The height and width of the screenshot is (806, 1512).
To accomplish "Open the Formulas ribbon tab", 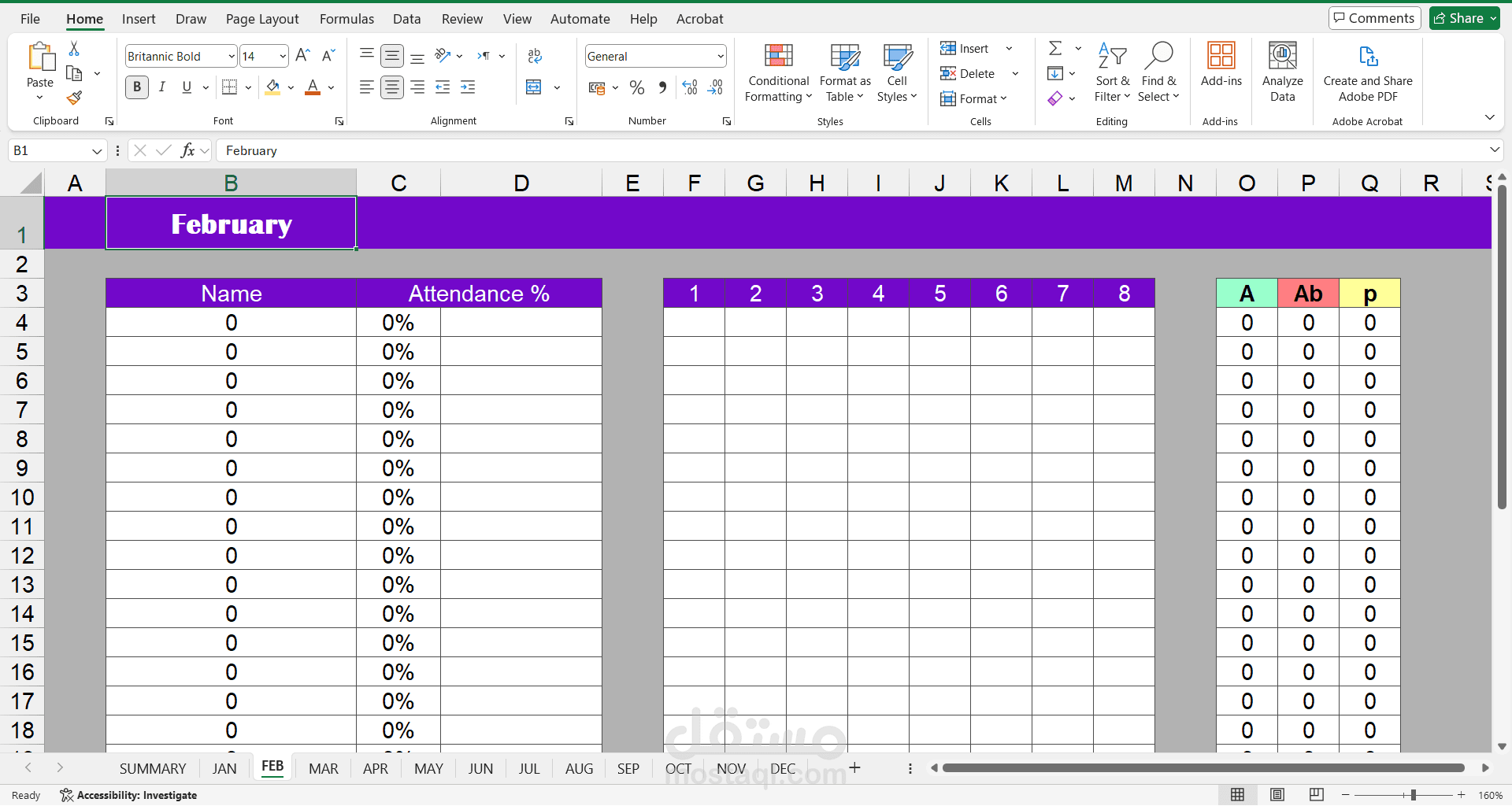I will pyautogui.click(x=346, y=19).
